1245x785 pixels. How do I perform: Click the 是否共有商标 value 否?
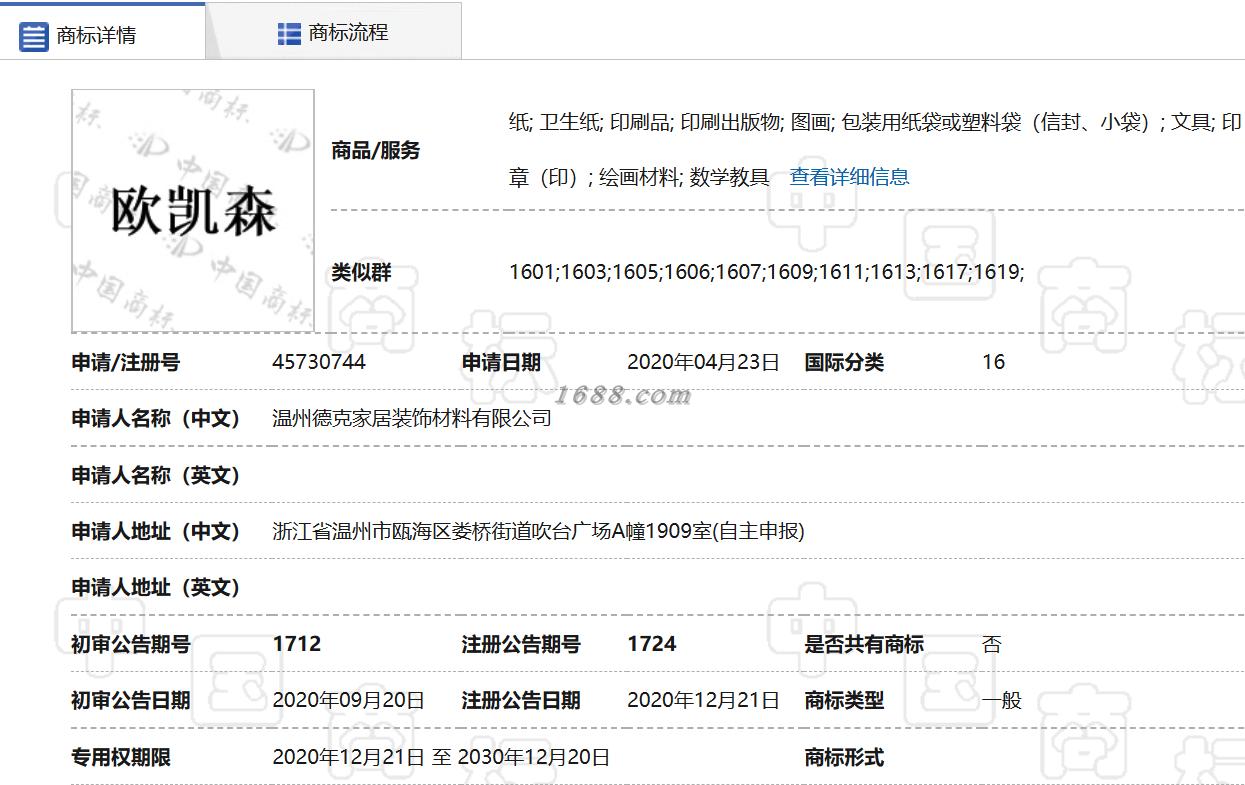pos(991,644)
